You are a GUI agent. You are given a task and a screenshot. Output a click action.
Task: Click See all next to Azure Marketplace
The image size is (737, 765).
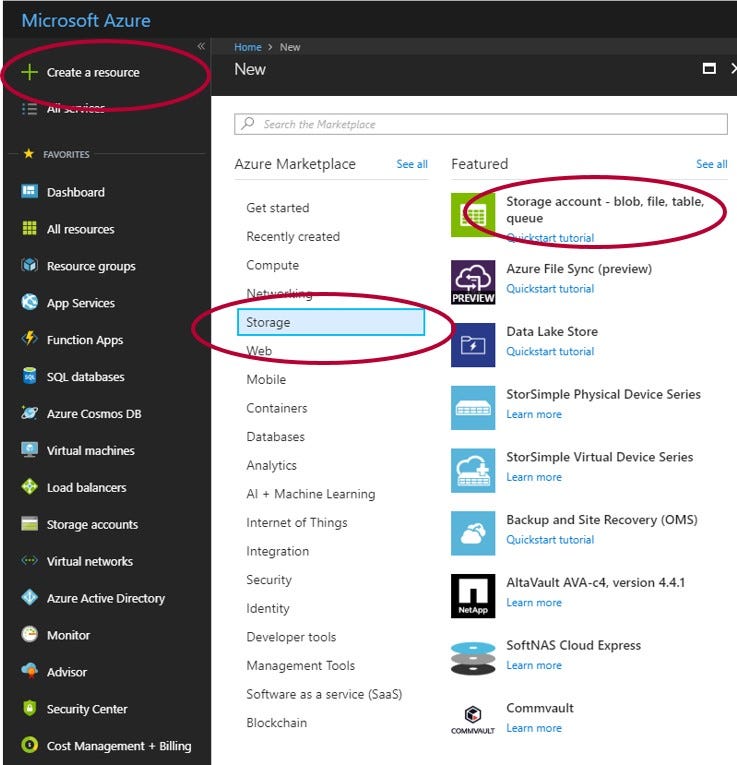[412, 164]
